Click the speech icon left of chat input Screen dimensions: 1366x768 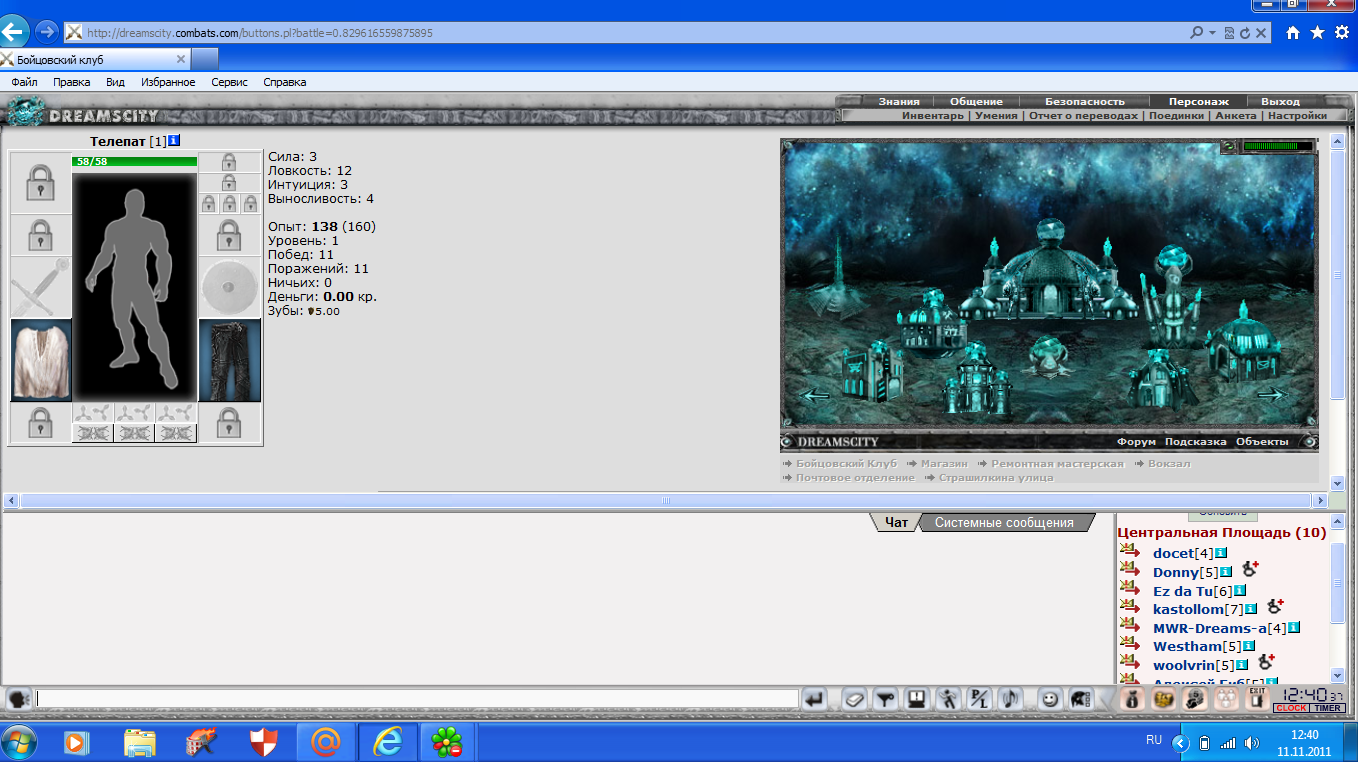tap(18, 699)
